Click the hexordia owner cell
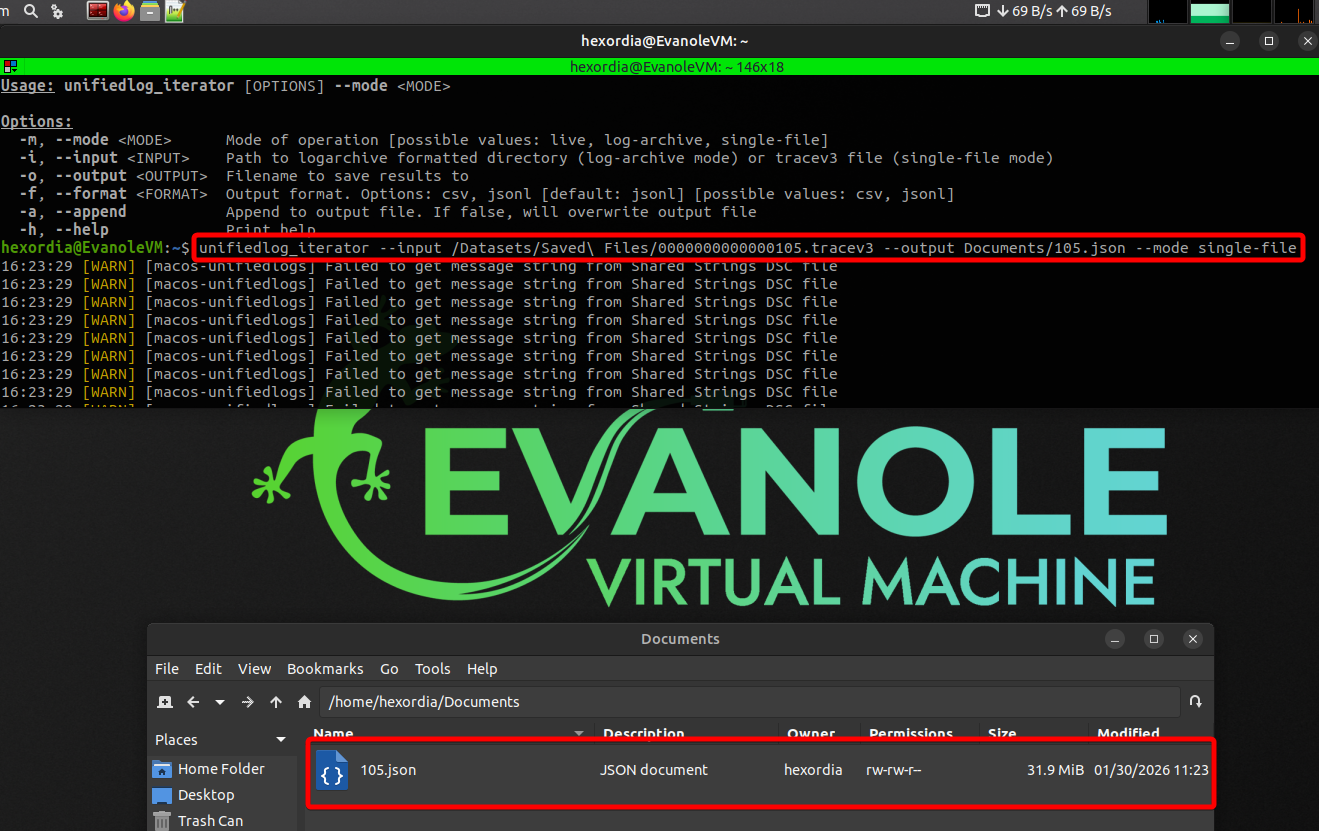The height and width of the screenshot is (831, 1319). [x=813, y=770]
